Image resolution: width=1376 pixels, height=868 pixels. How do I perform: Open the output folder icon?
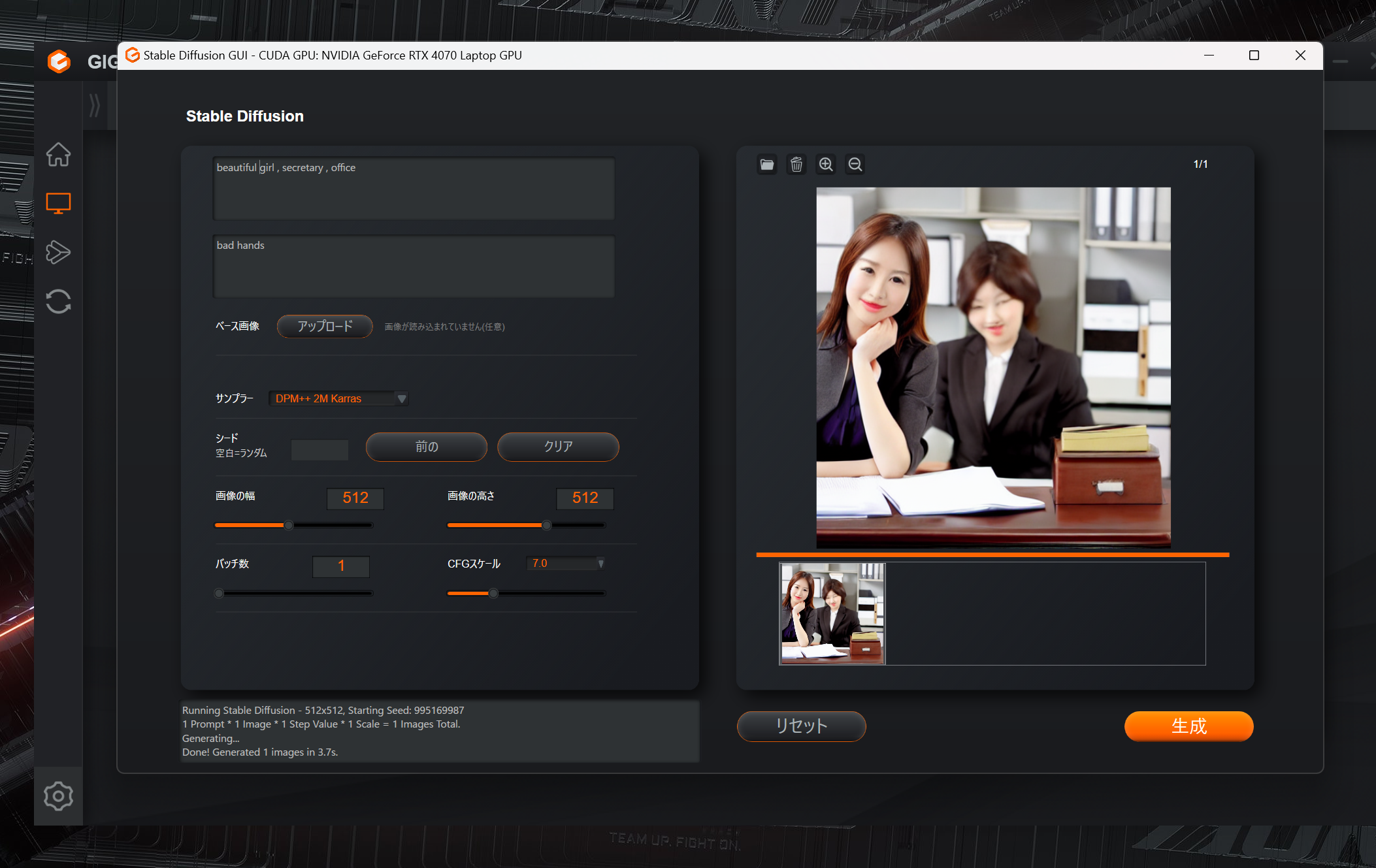point(767,165)
